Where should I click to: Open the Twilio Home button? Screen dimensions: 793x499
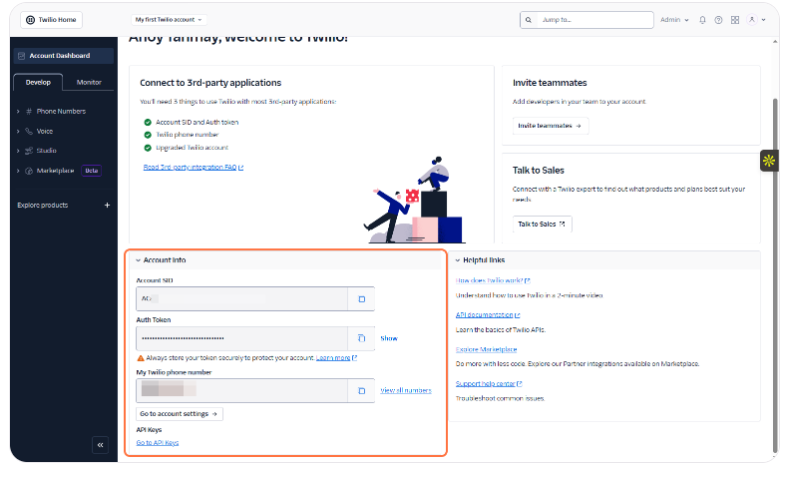pos(51,20)
